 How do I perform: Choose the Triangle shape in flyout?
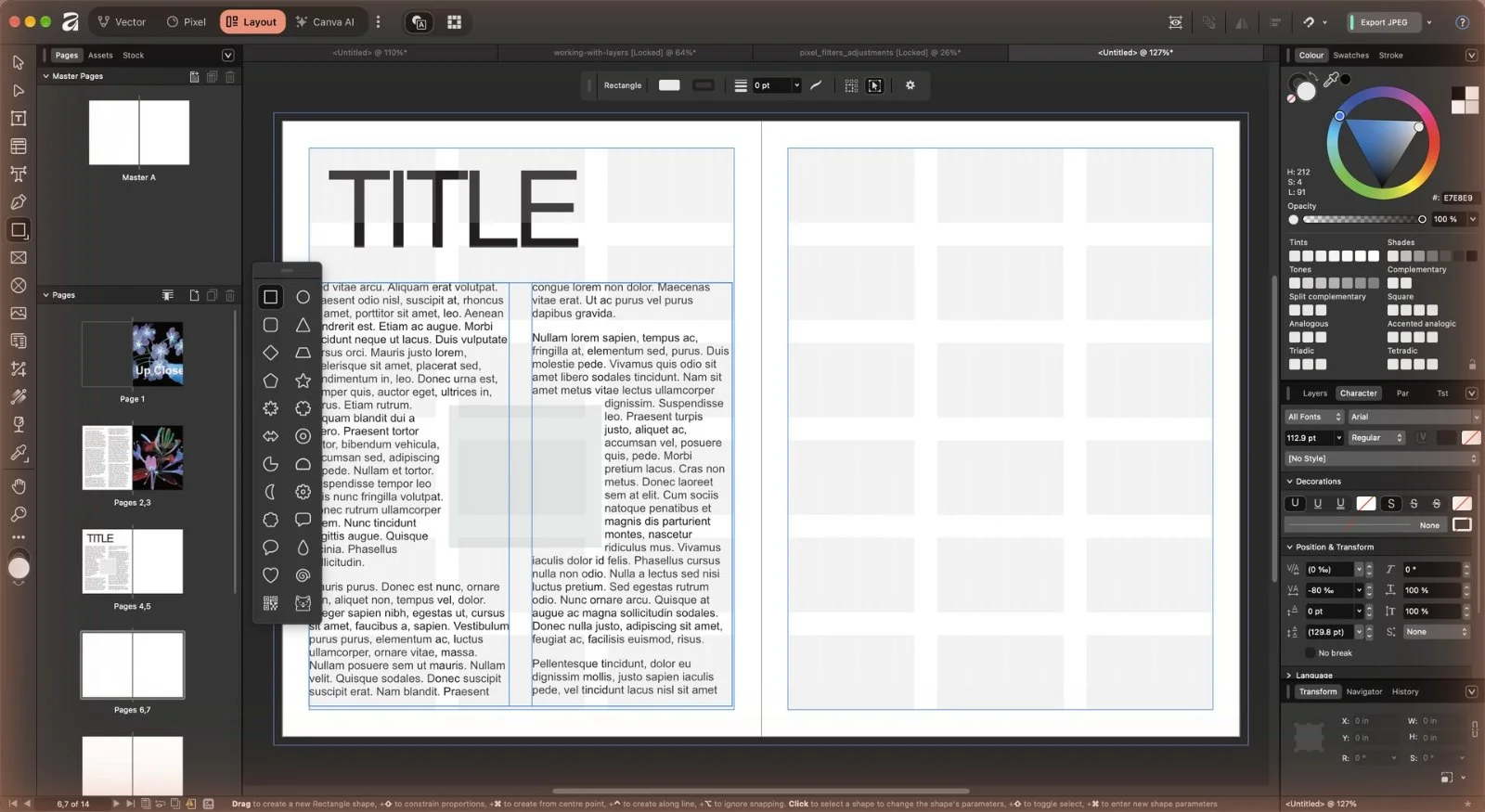coord(303,325)
